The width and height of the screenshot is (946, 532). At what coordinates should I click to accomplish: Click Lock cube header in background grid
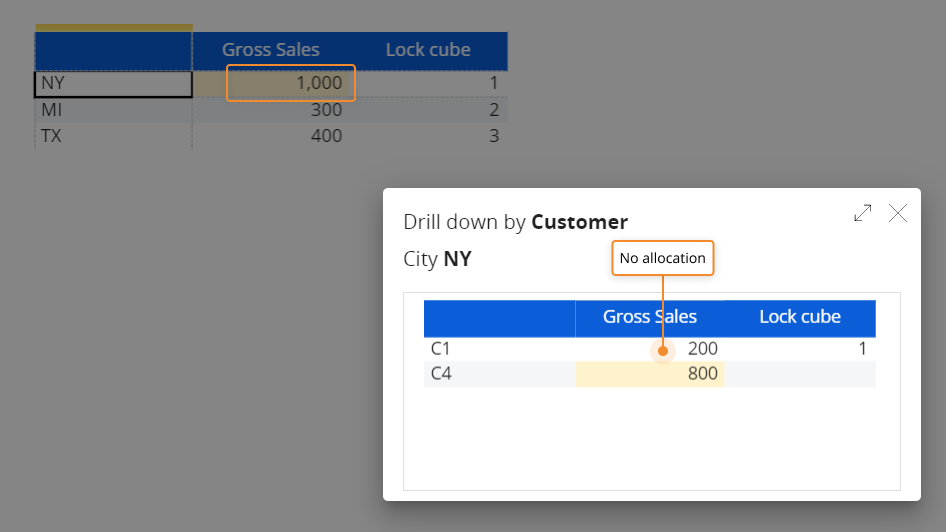(428, 50)
